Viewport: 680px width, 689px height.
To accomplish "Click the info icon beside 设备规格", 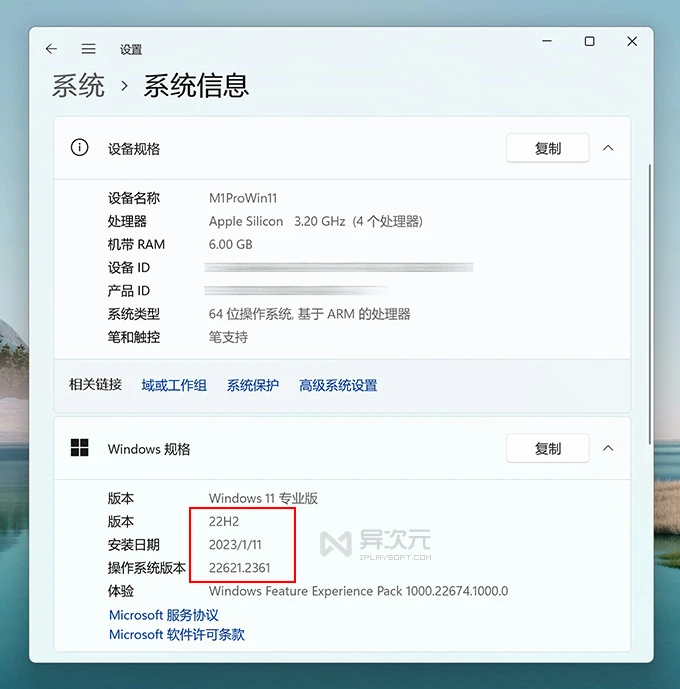I will click(80, 148).
